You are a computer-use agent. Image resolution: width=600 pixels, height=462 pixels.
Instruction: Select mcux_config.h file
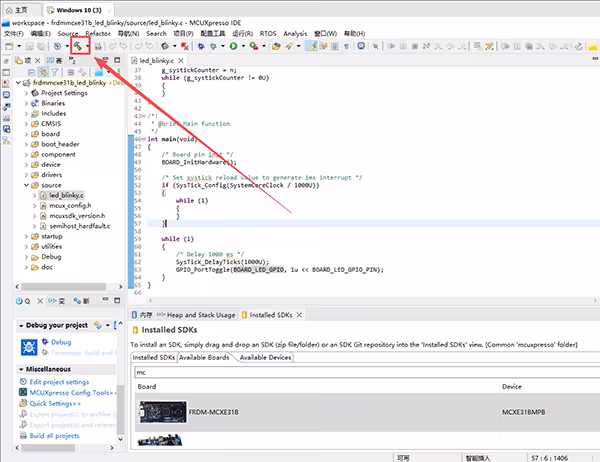(x=70, y=206)
